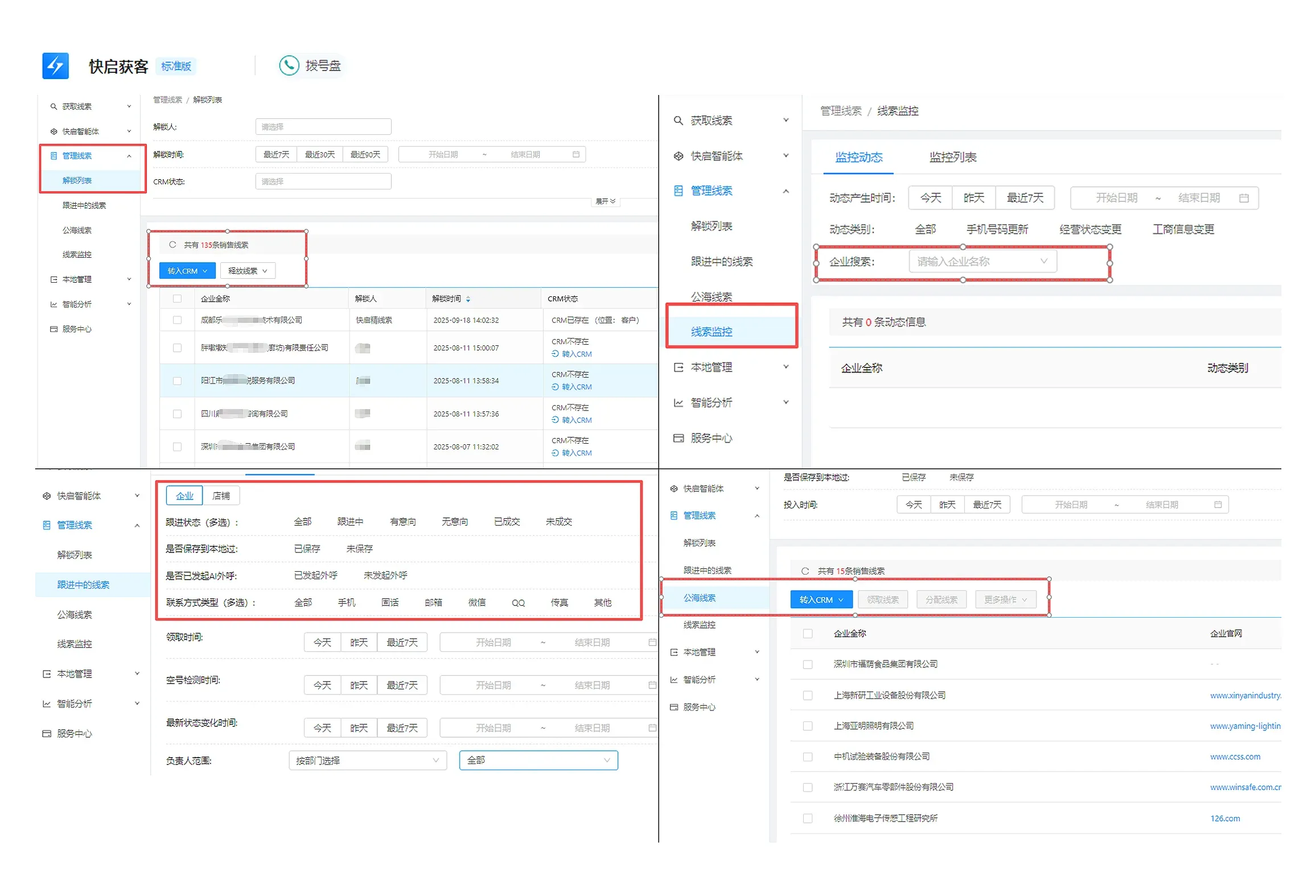
Task: Click the 分配线索 button
Action: pos(941,600)
